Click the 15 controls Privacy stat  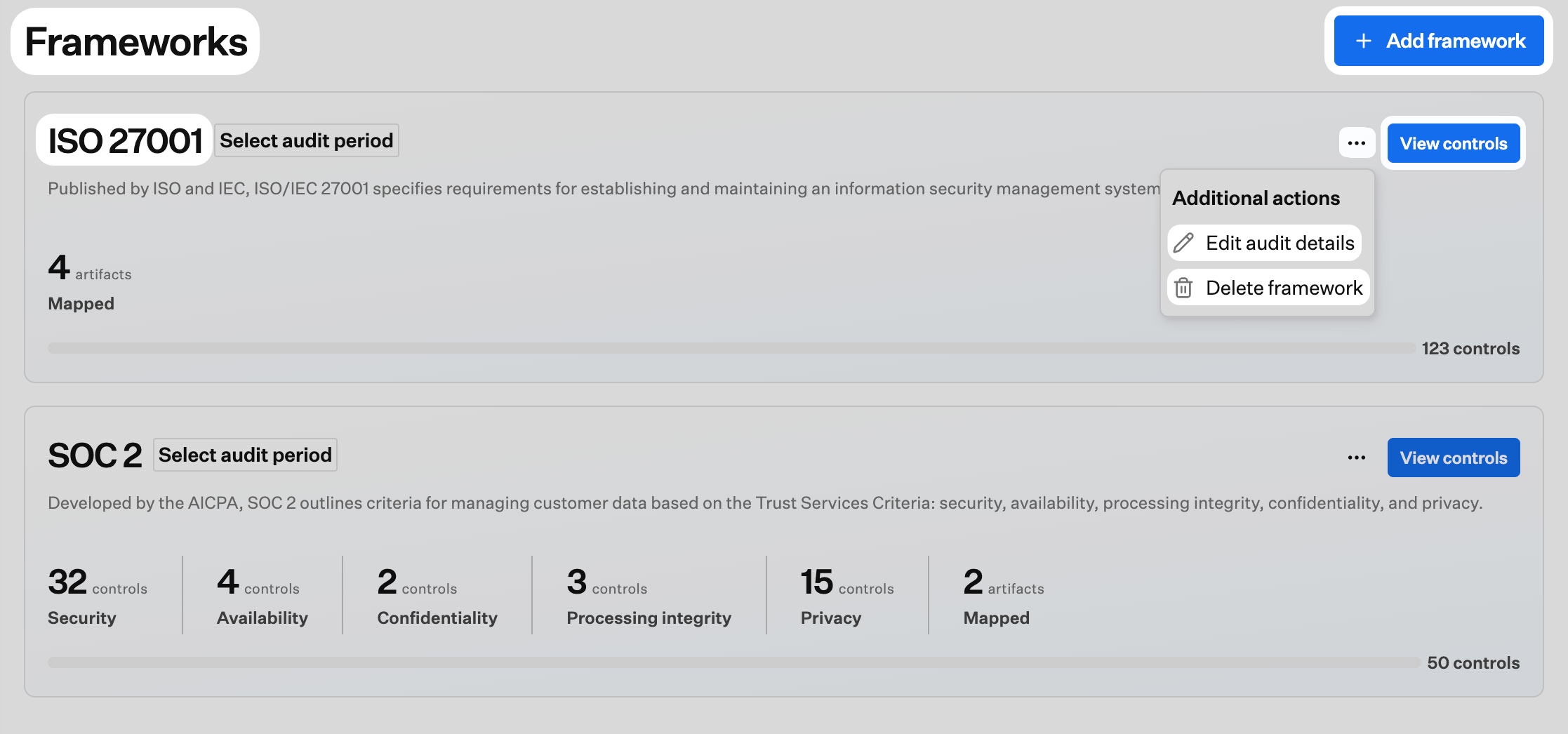tap(847, 596)
